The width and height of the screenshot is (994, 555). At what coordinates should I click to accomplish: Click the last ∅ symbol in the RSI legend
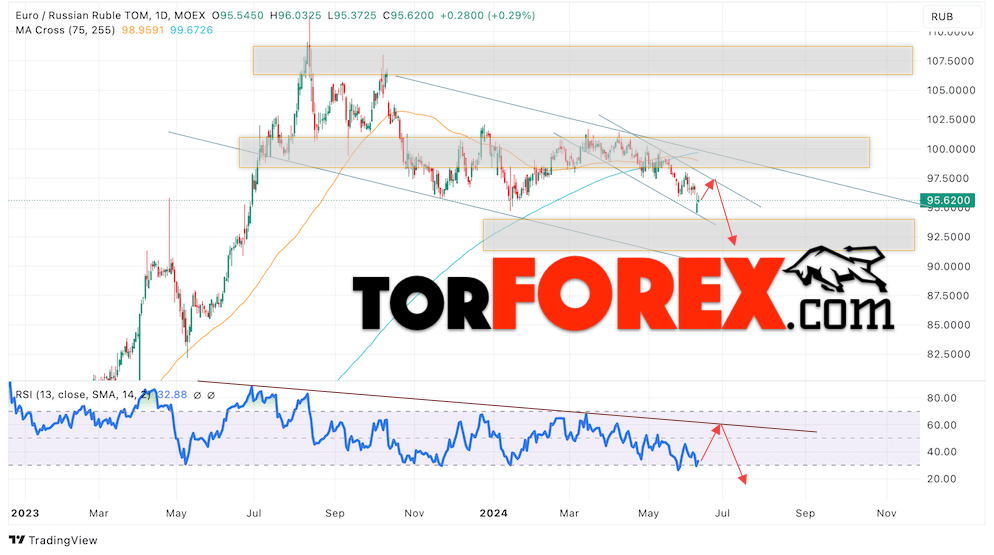[211, 395]
